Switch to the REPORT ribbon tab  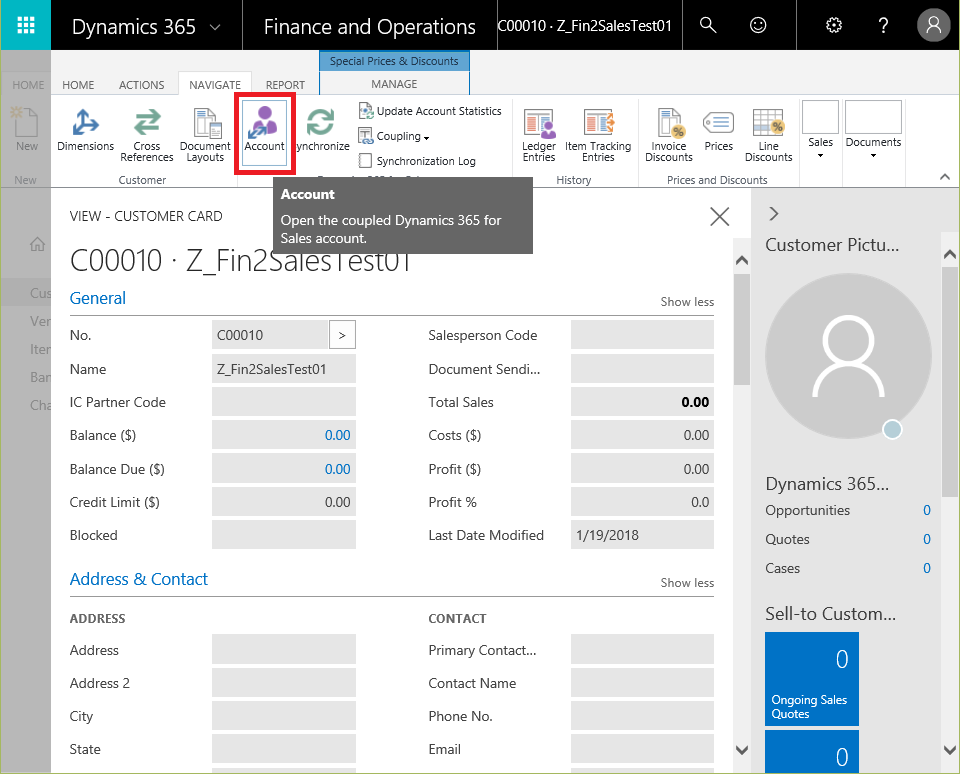(285, 85)
